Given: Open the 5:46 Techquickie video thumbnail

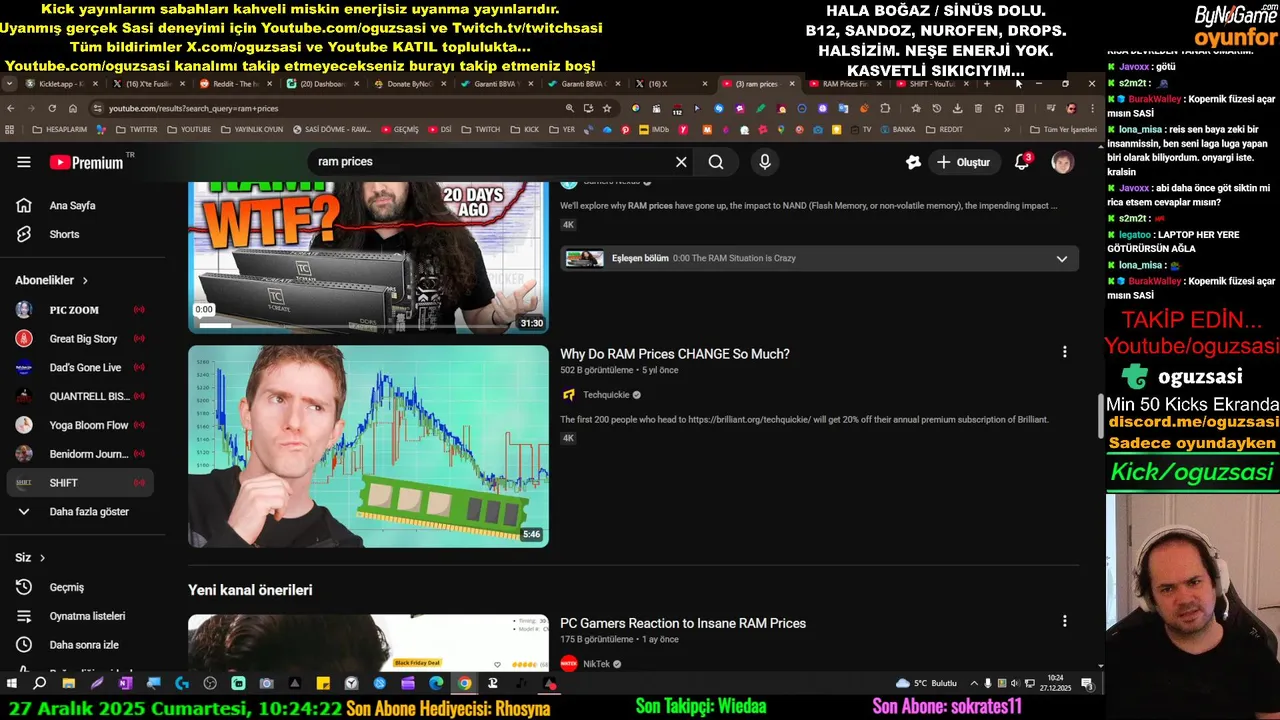Looking at the screenshot, I should pos(368,446).
